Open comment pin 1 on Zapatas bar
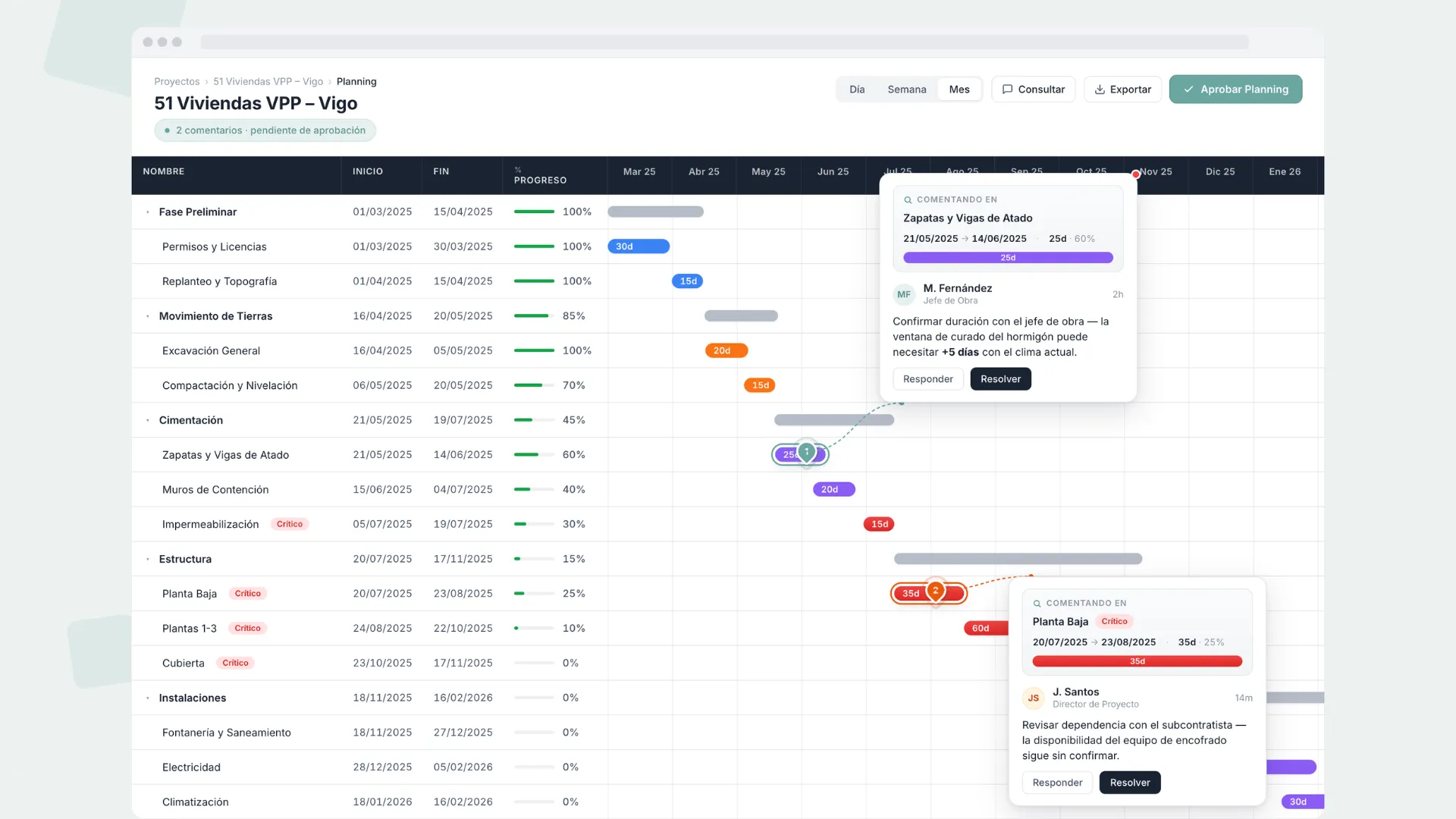 point(807,453)
